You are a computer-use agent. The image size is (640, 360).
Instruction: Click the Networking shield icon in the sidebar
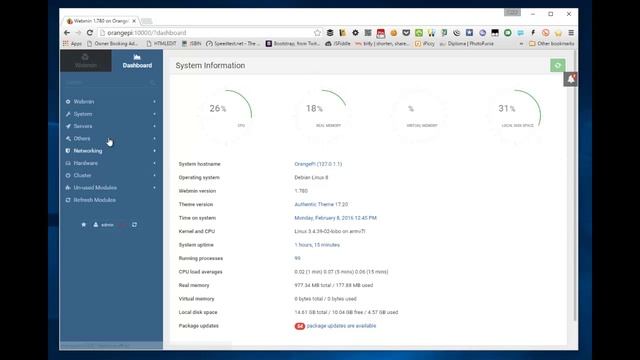(x=68, y=151)
